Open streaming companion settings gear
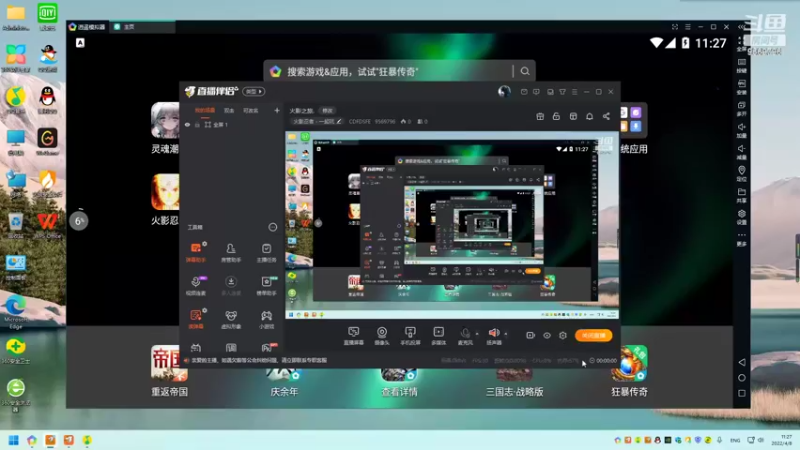This screenshot has width=800, height=450. pos(563,335)
